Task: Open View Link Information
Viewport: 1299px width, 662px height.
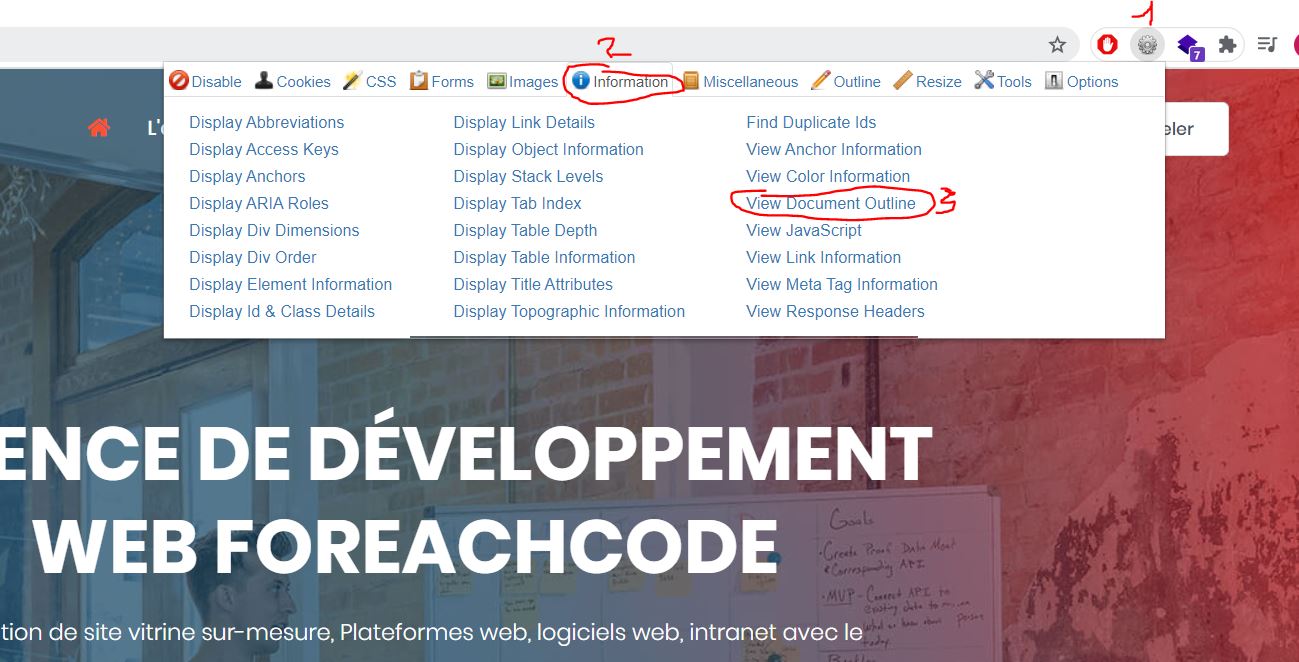Action: click(x=823, y=257)
